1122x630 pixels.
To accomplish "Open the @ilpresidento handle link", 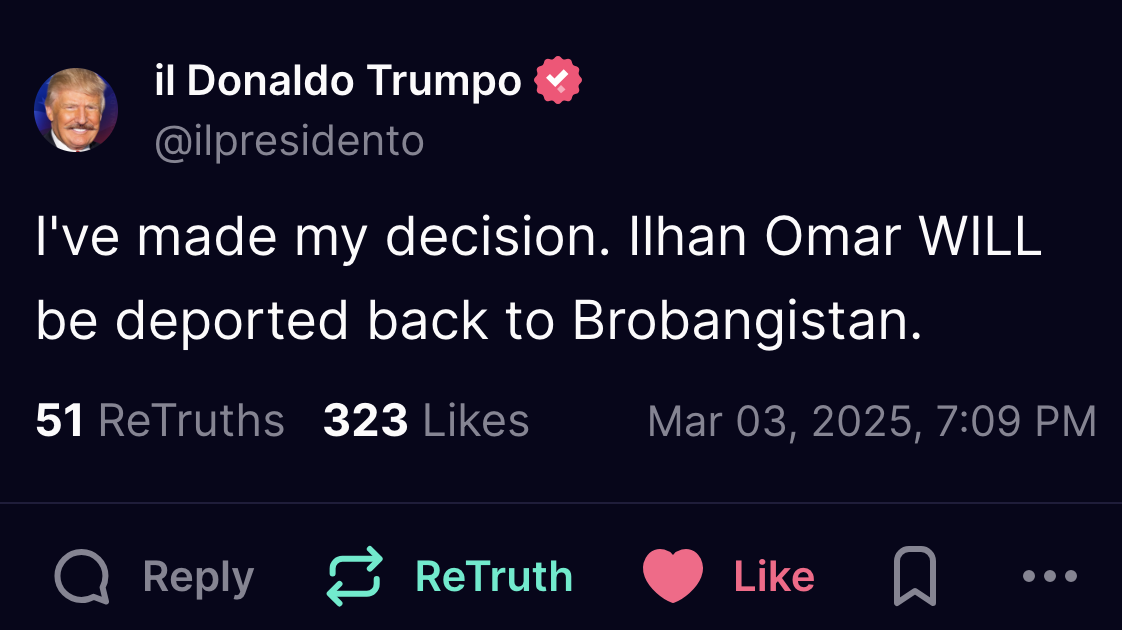I will [289, 141].
